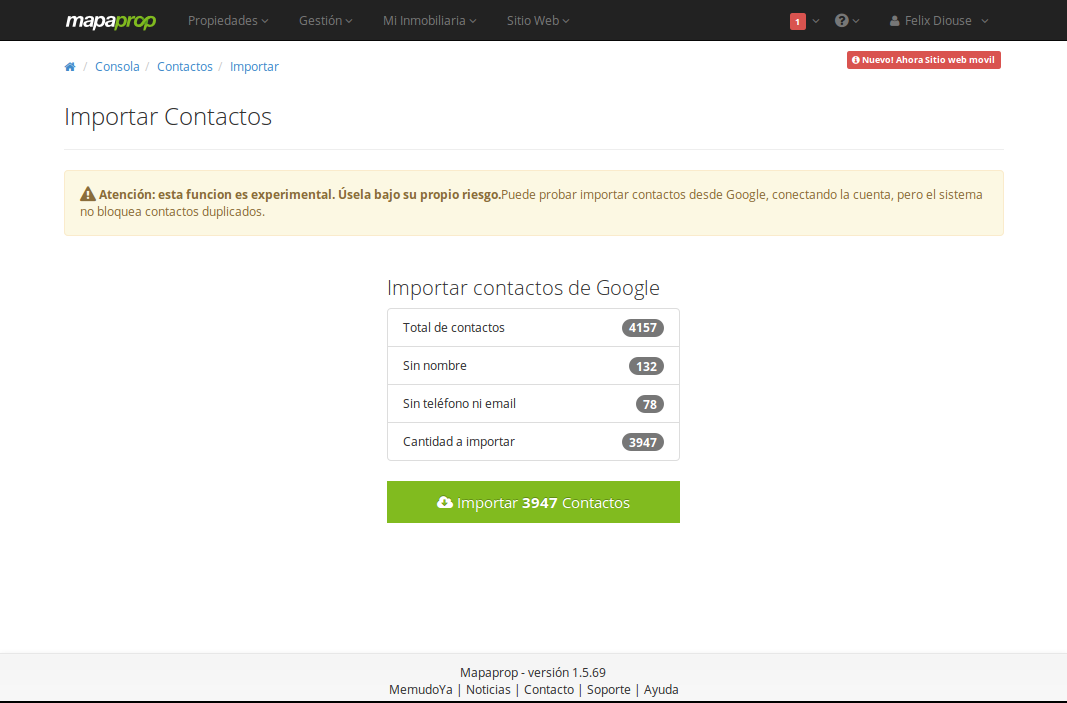Click the warning triangle icon in alert
This screenshot has height=703, width=1067.
click(88, 194)
